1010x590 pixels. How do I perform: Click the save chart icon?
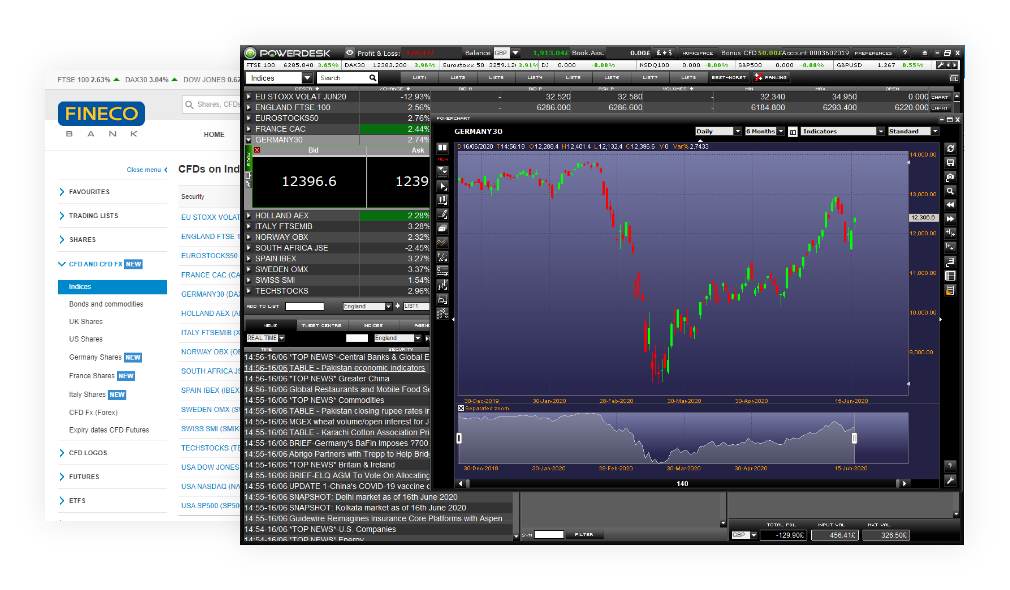[950, 162]
